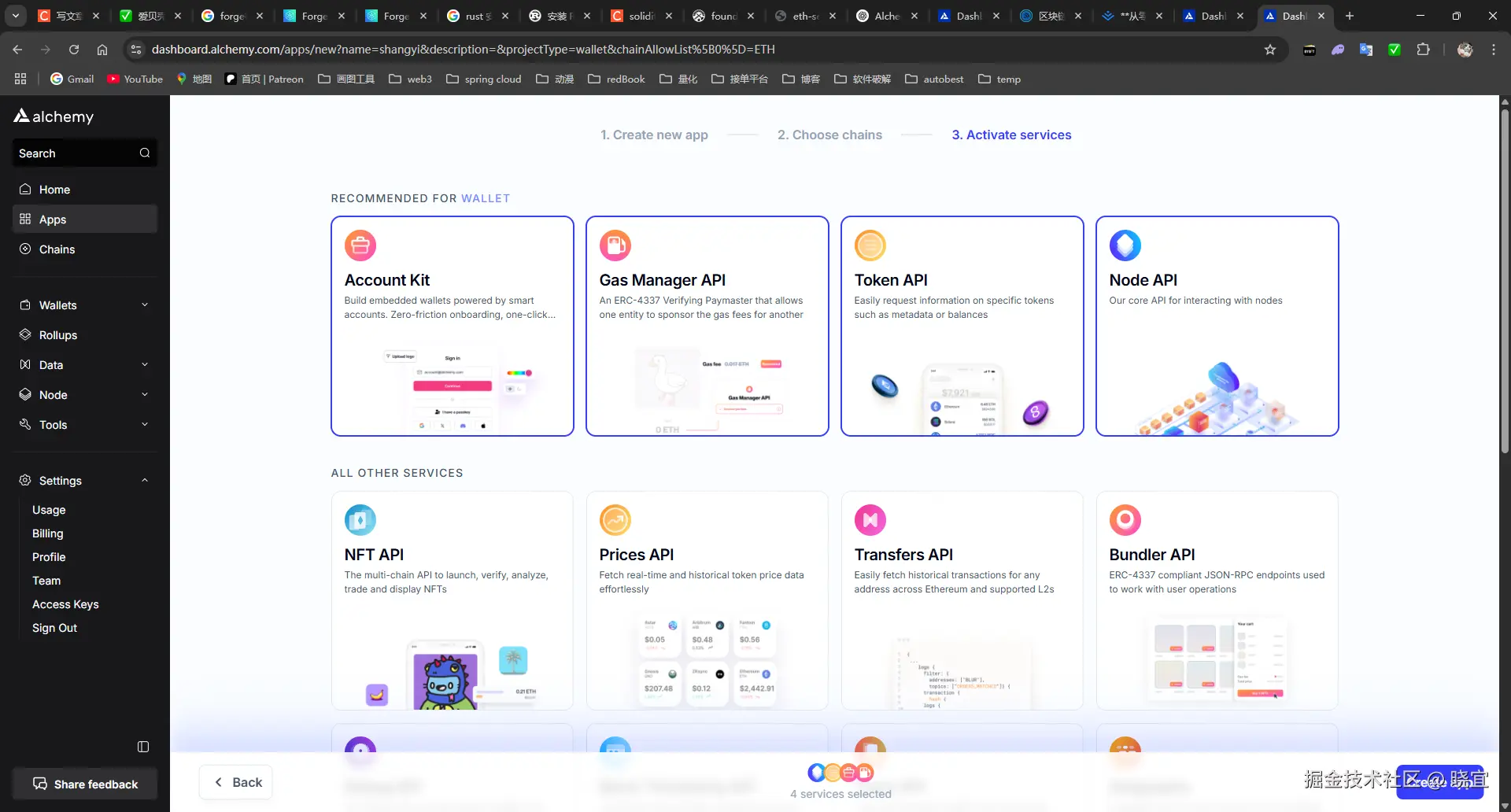Open the new tab plus button

click(x=1350, y=16)
